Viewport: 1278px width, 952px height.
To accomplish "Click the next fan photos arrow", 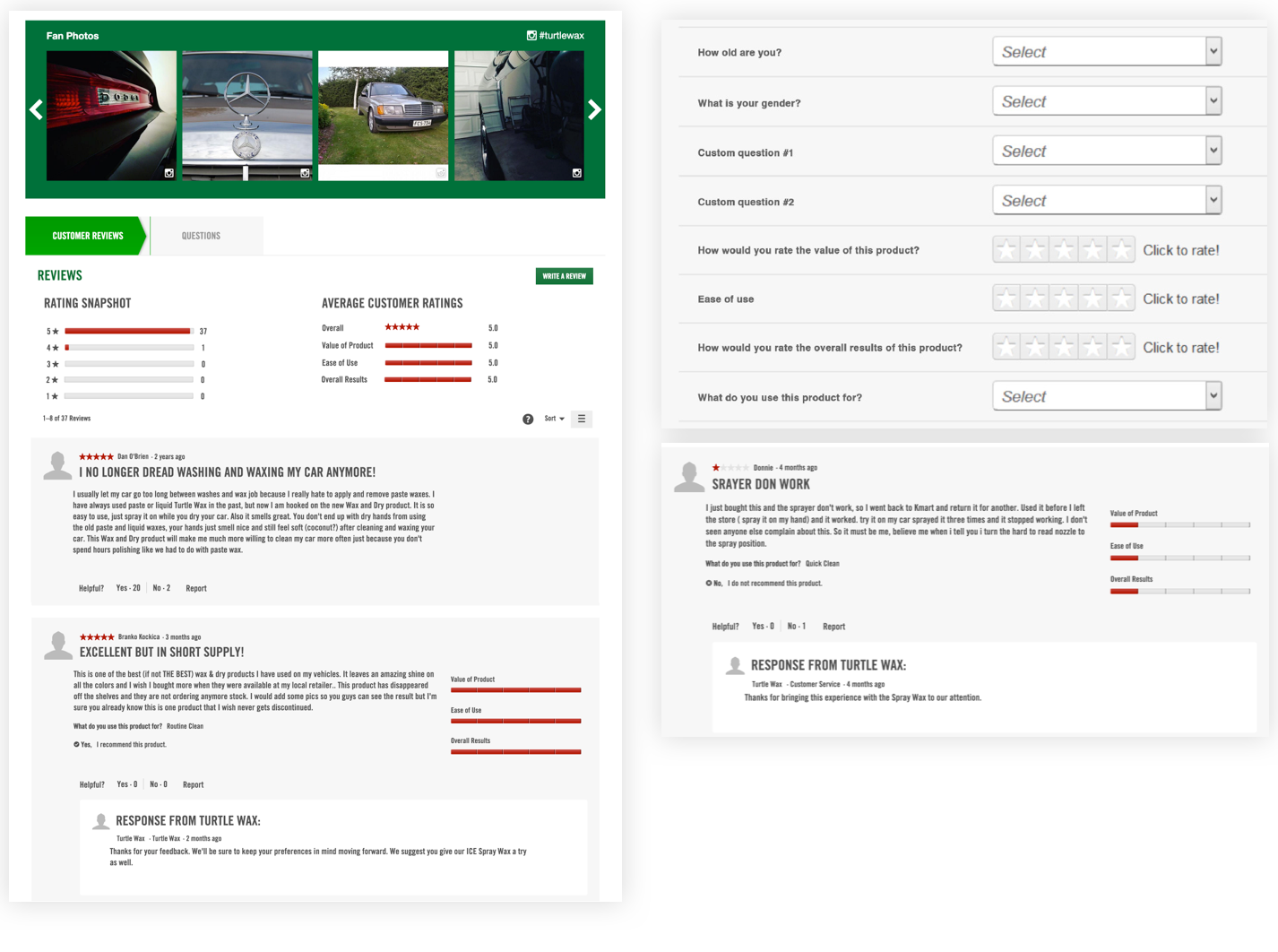I will pos(594,110).
